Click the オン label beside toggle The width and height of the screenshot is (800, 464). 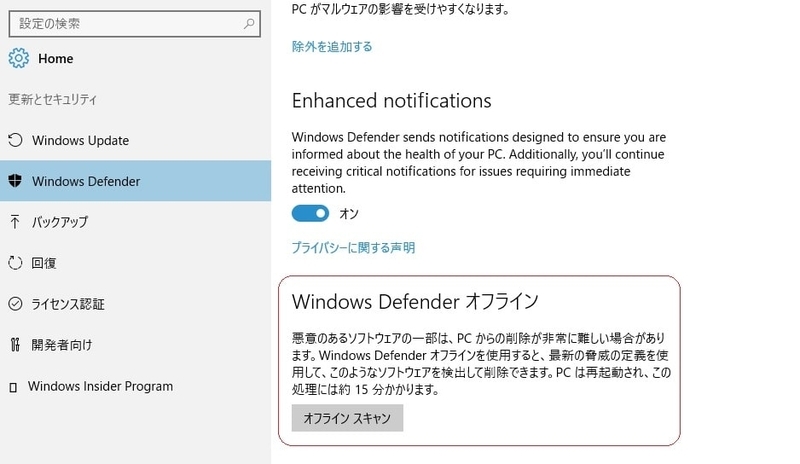tap(349, 213)
